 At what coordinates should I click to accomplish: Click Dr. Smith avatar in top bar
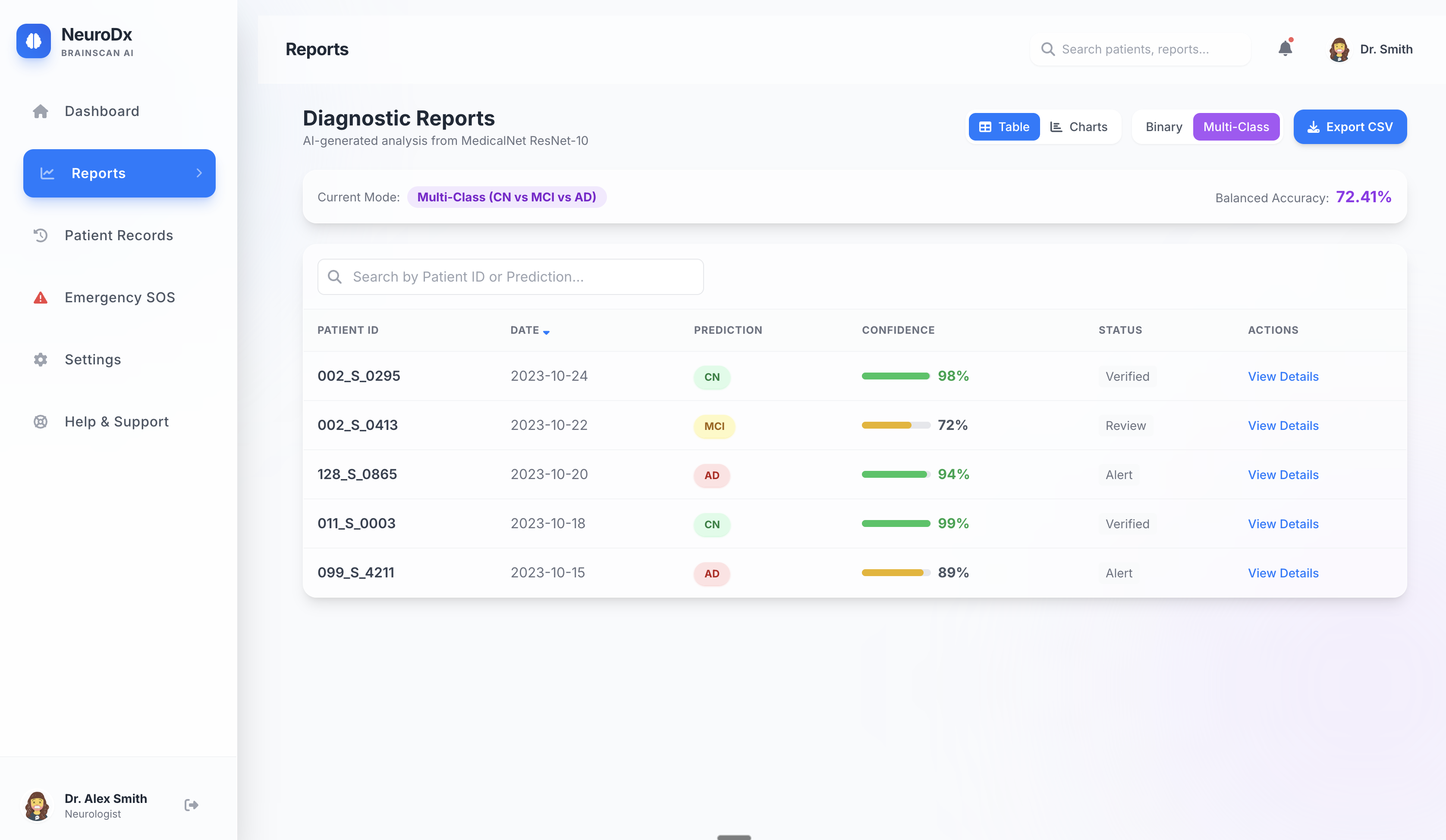click(1339, 49)
